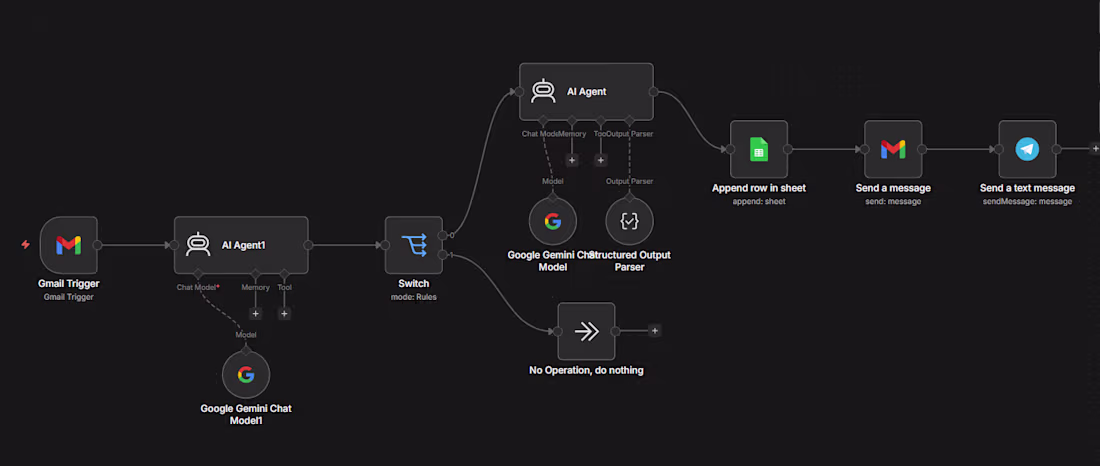Open the Telegram Send a text message node
This screenshot has height=466, width=1100.
pos(1028,149)
